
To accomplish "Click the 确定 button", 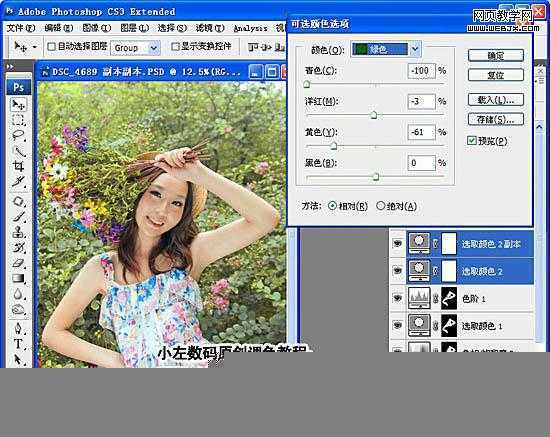I will (x=496, y=55).
